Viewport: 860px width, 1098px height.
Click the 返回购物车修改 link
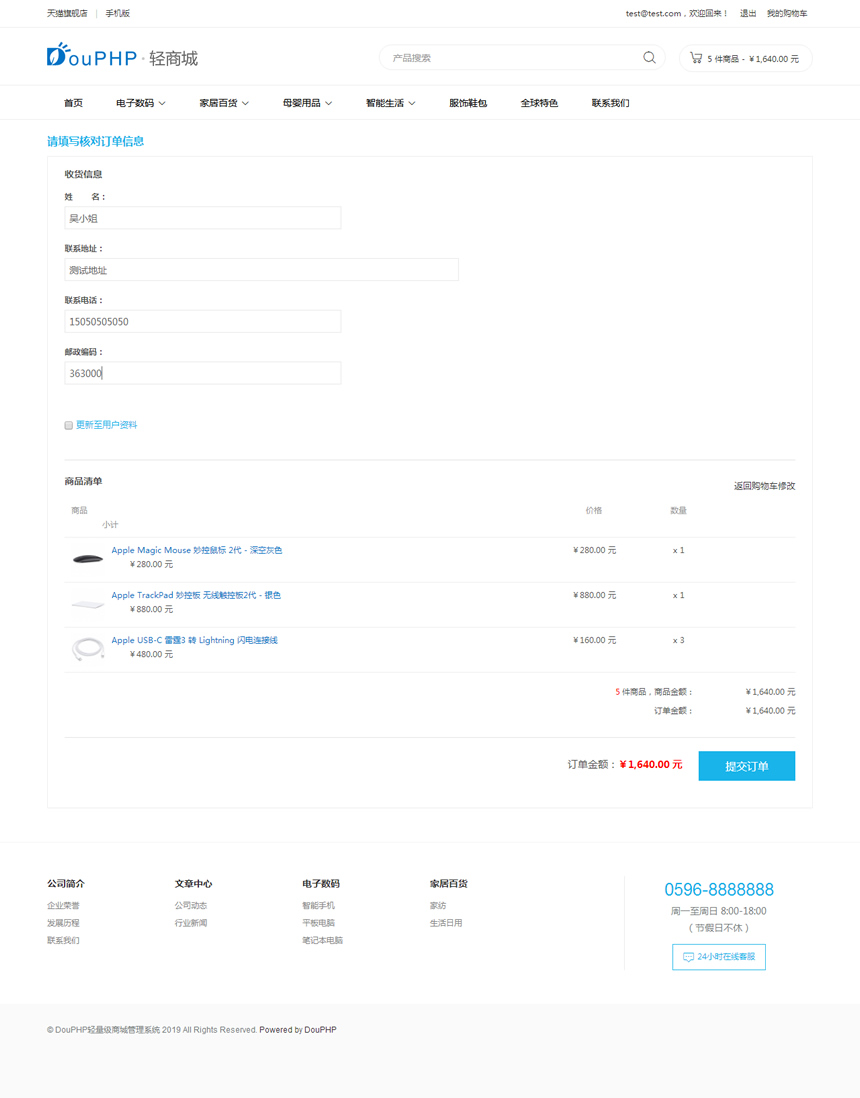coord(764,486)
